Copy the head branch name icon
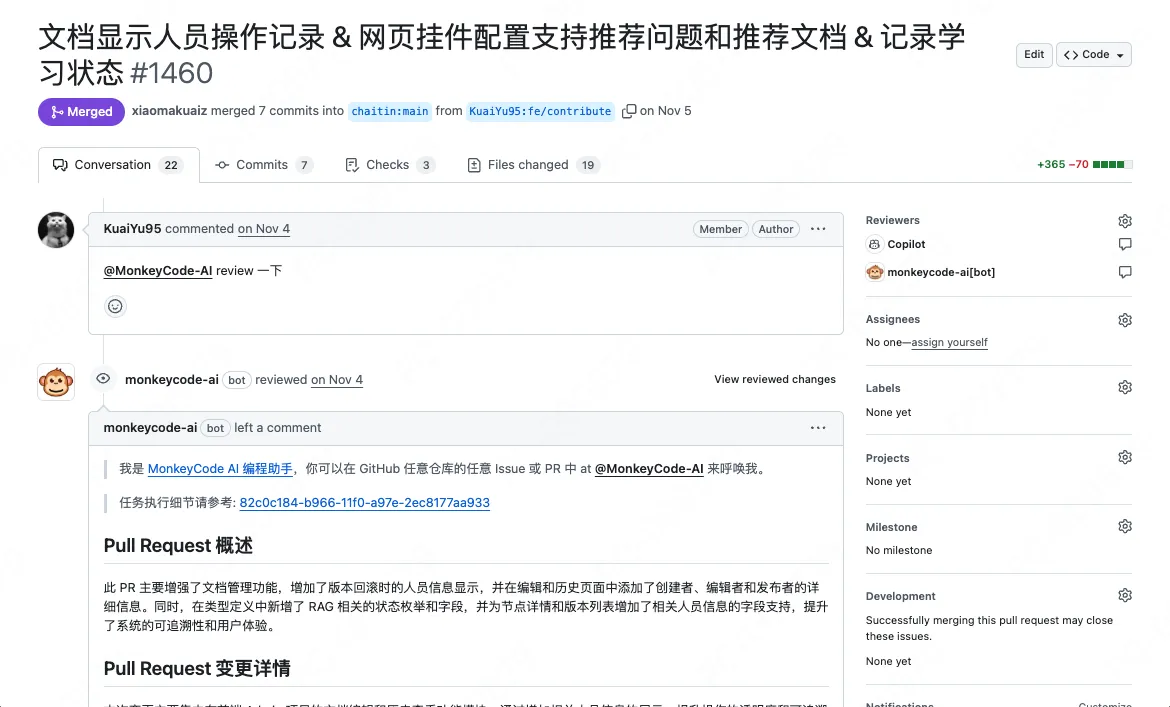 click(x=629, y=111)
